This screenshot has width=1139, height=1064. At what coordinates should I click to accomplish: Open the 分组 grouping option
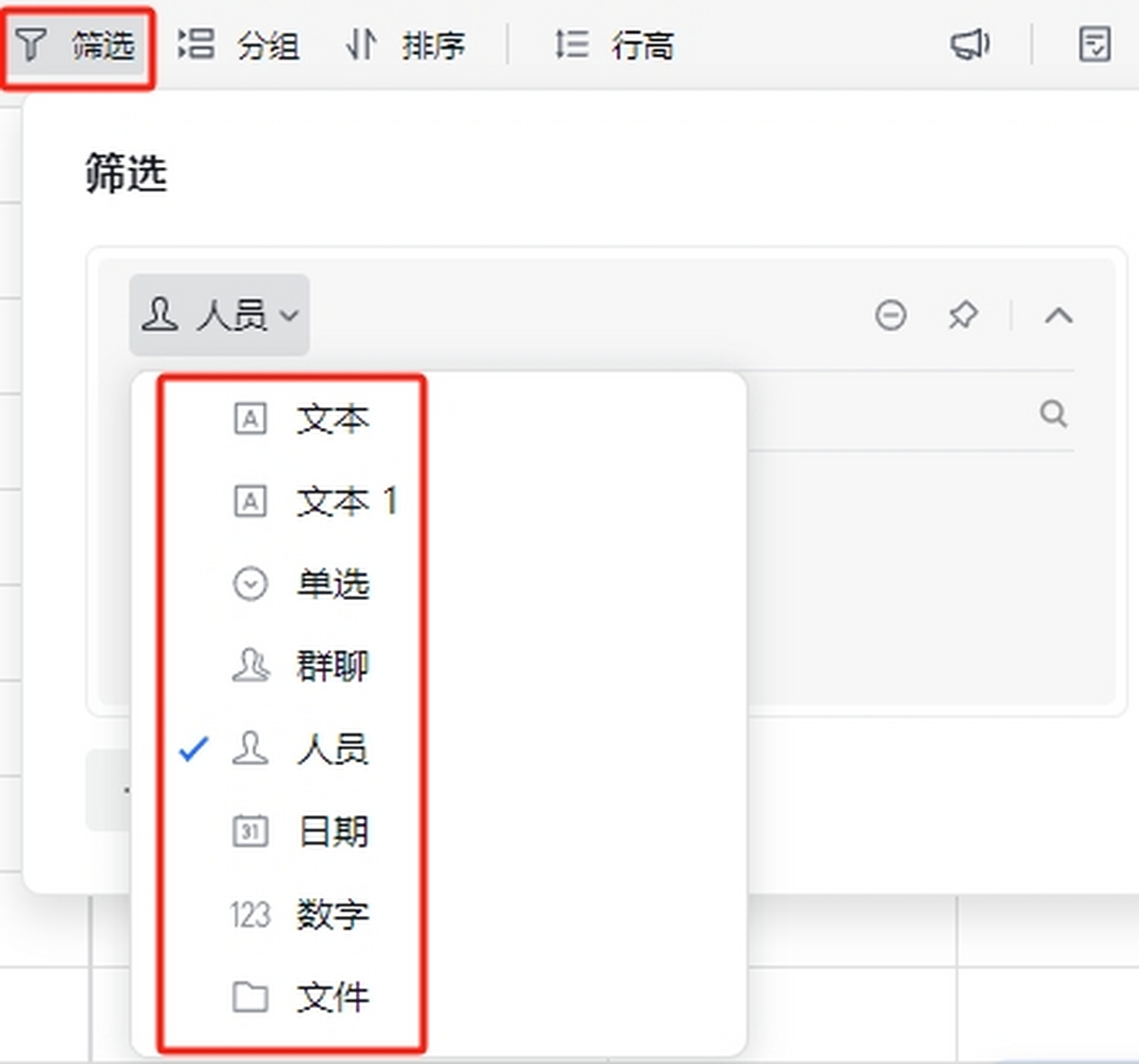(239, 46)
